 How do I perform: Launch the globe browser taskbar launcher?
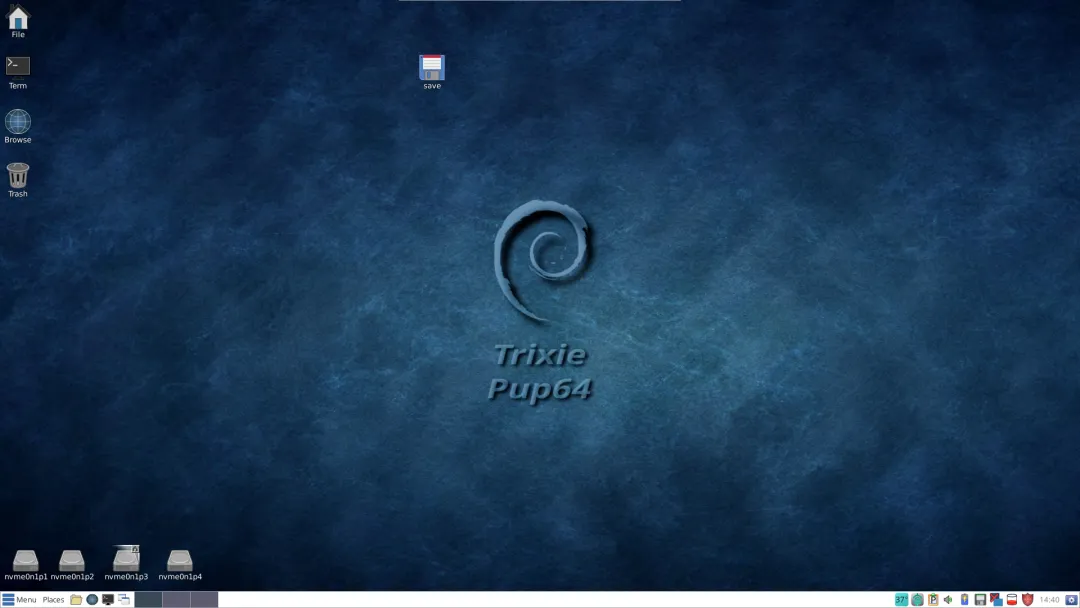coord(92,600)
